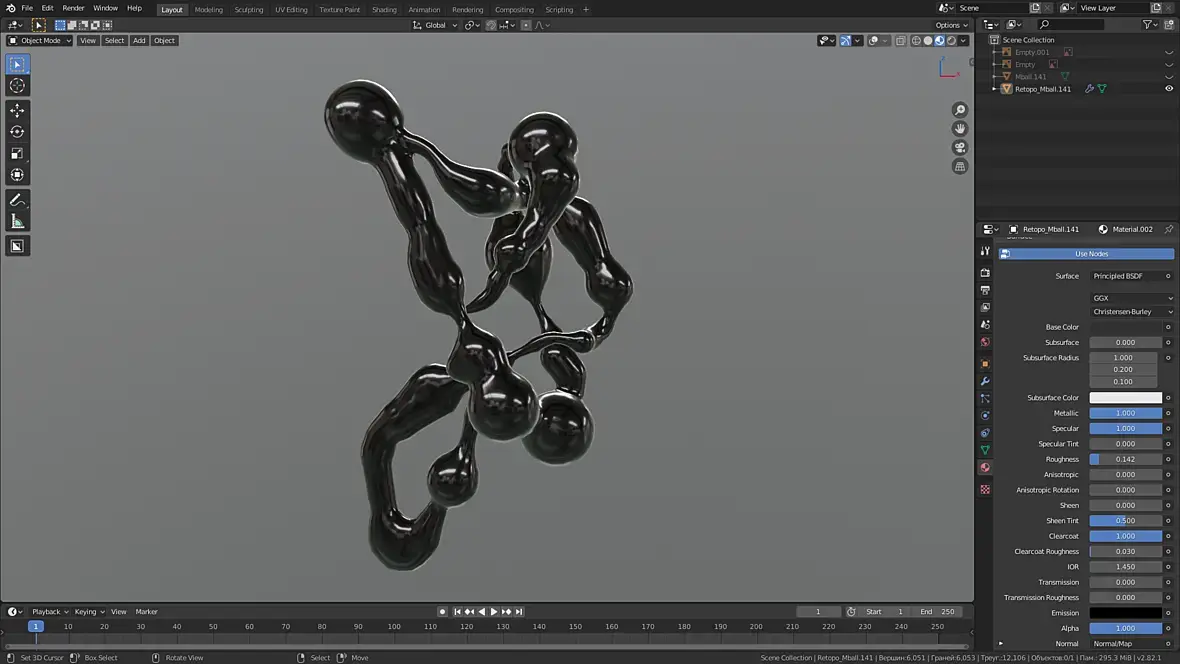Select the Measure tool
This screenshot has height=664, width=1180.
17,221
